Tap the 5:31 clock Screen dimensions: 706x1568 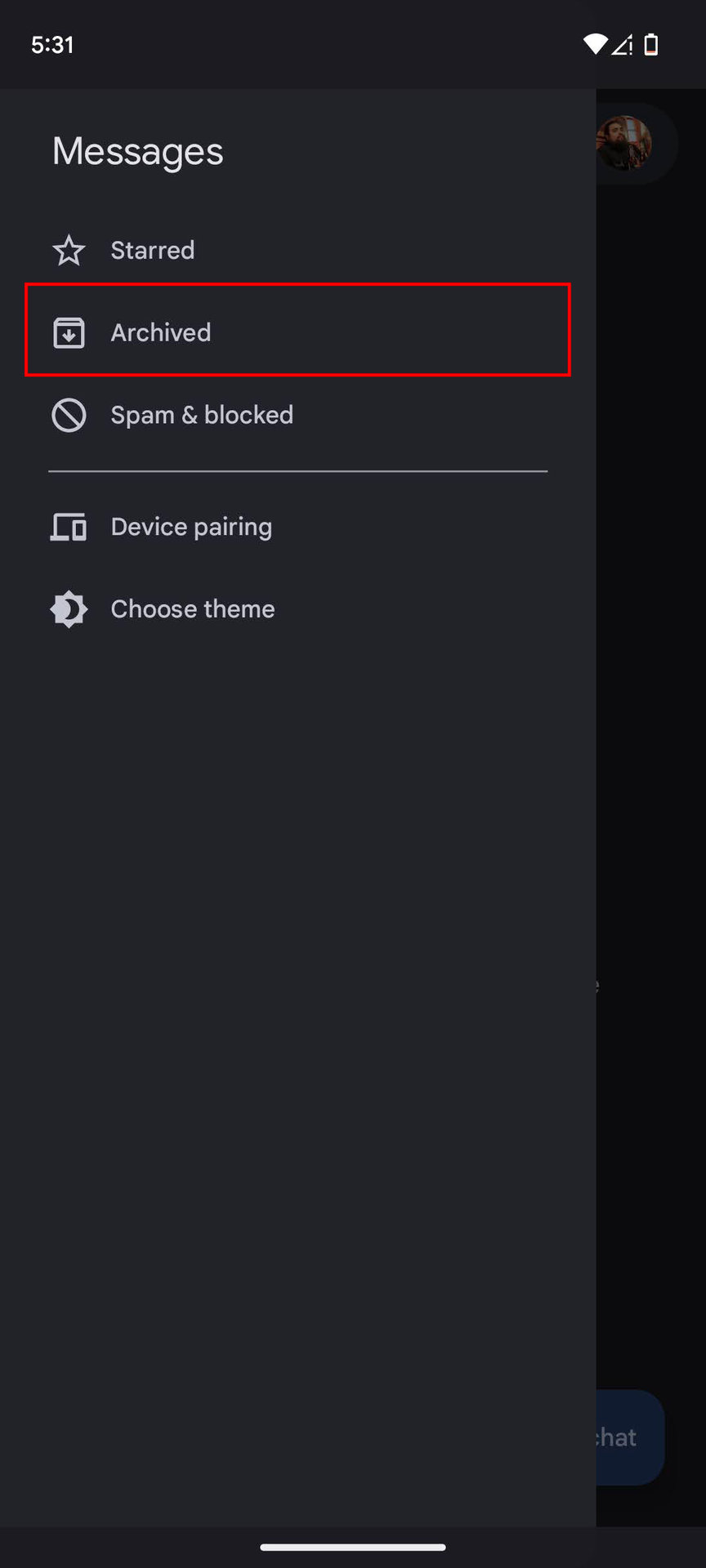coord(53,45)
